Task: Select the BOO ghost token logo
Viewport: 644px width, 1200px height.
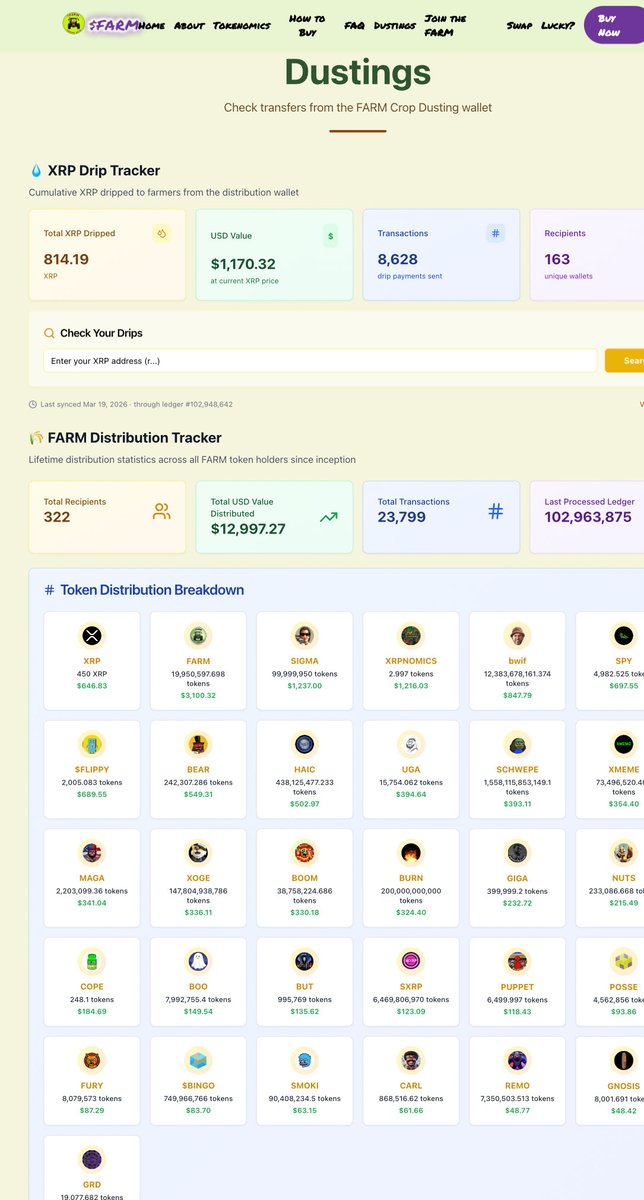Action: tap(198, 961)
